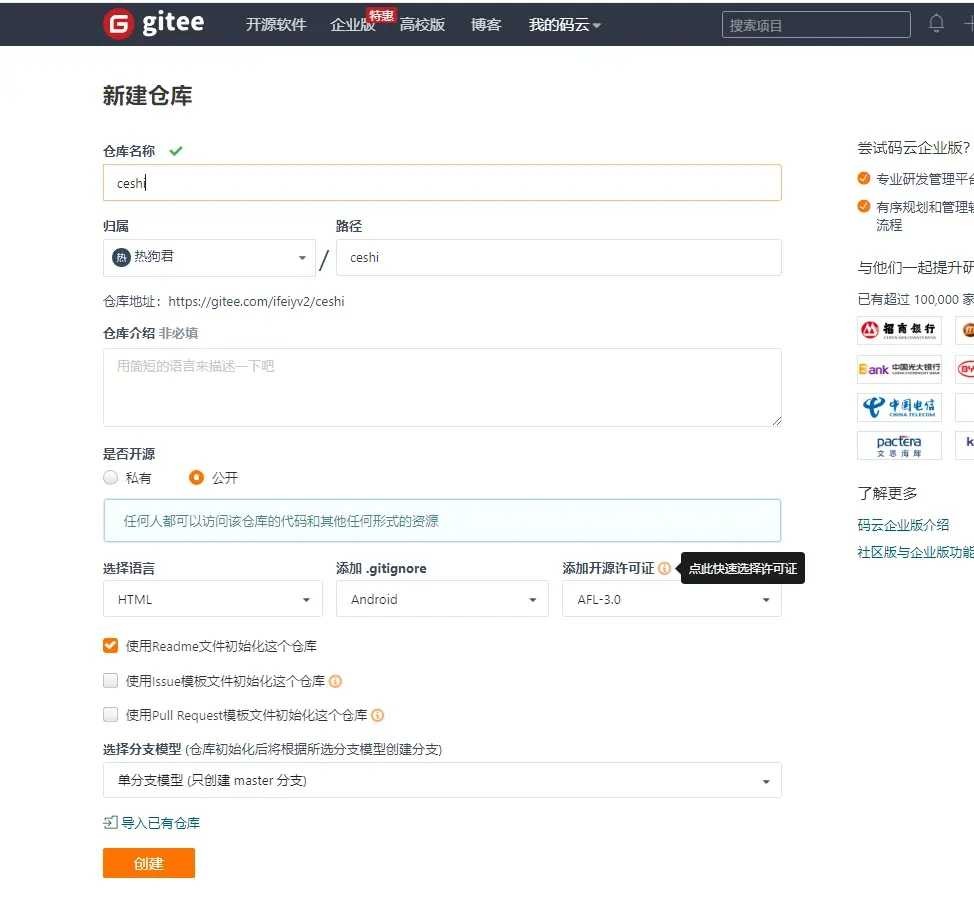This screenshot has height=907, width=974.
Task: Click the 导入已有仓库 link
Action: [x=160, y=823]
